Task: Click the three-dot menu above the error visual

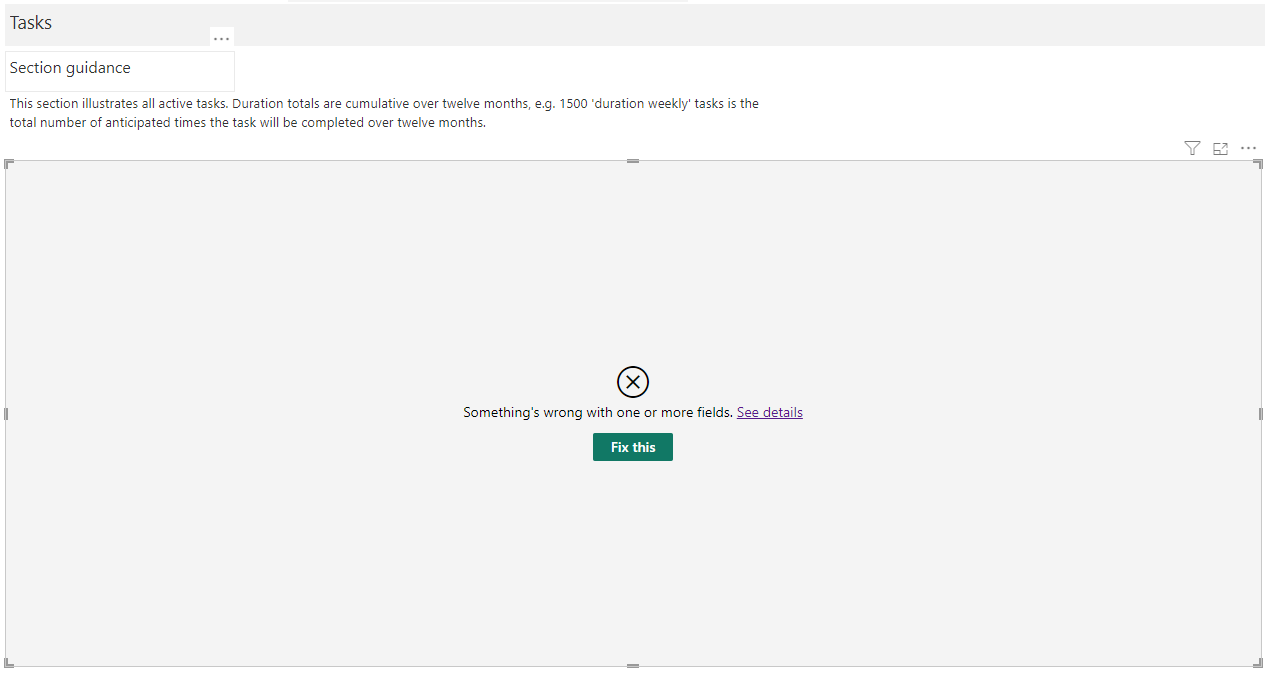Action: coord(1248,148)
